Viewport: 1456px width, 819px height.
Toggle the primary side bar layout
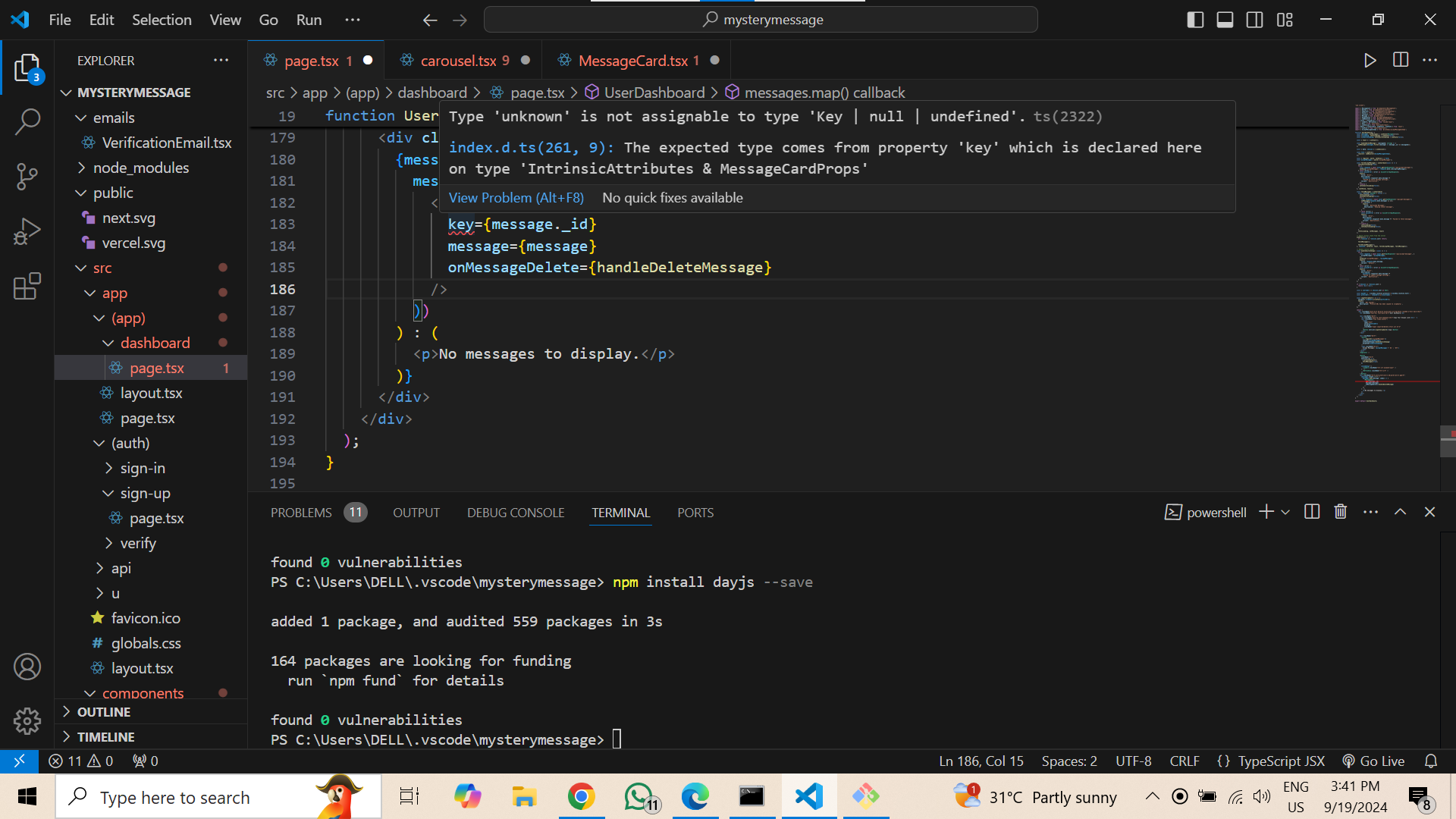click(x=1195, y=20)
